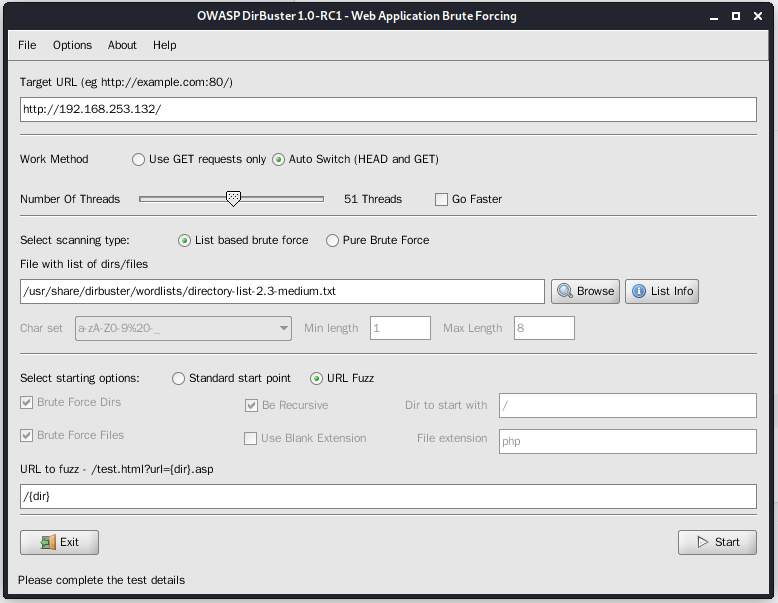Toggle Use Blank Extension checkbox
The width and height of the screenshot is (778, 603).
251,439
